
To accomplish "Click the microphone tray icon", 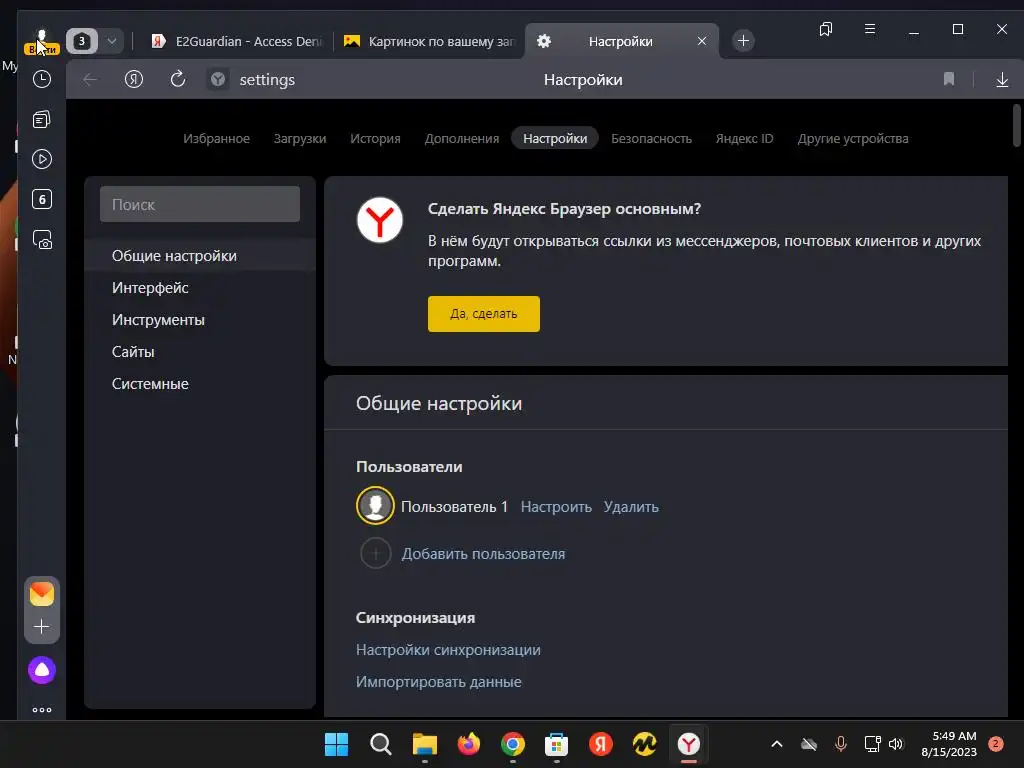I will point(840,744).
